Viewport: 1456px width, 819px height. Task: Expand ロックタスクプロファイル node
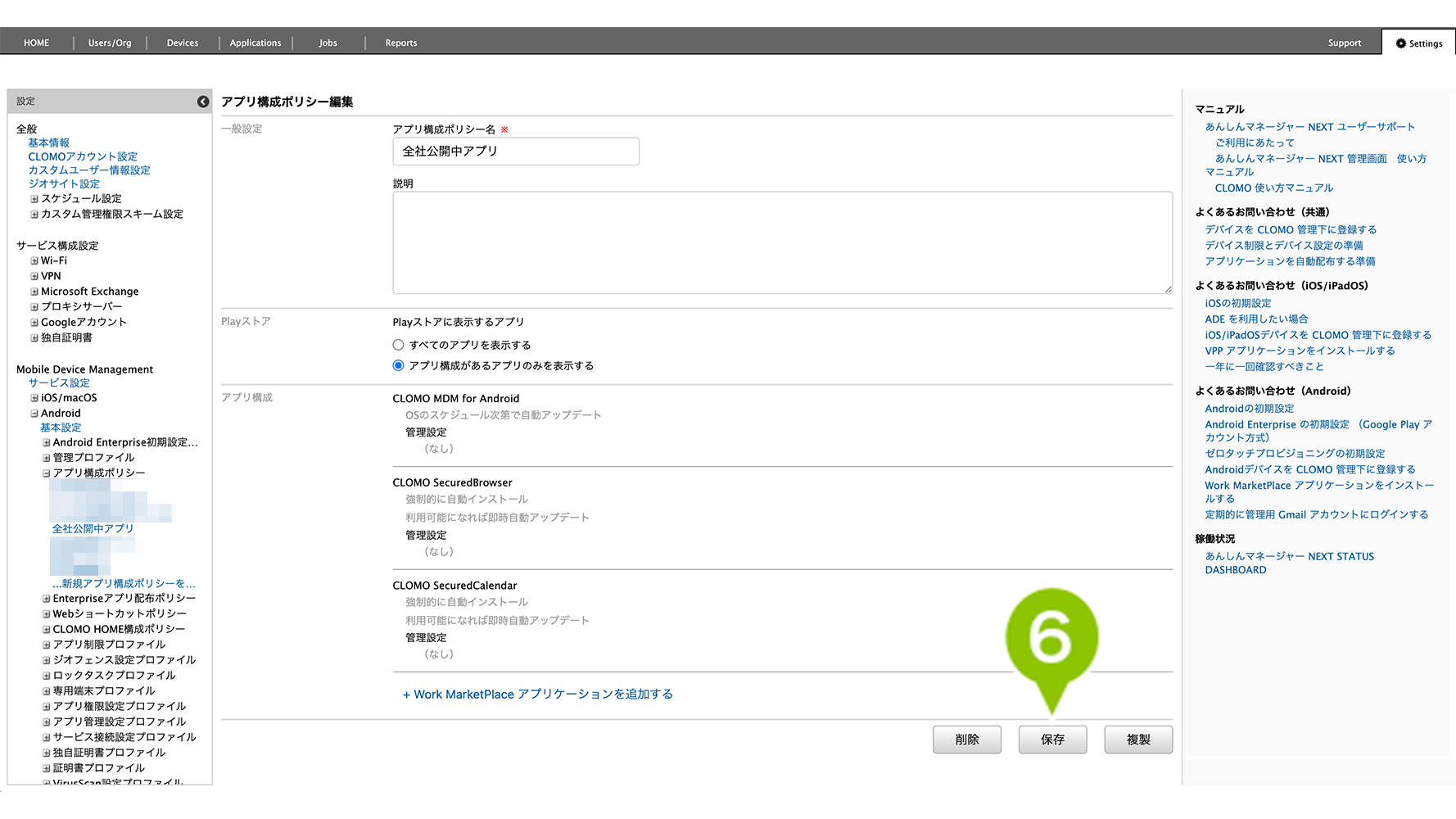point(47,676)
